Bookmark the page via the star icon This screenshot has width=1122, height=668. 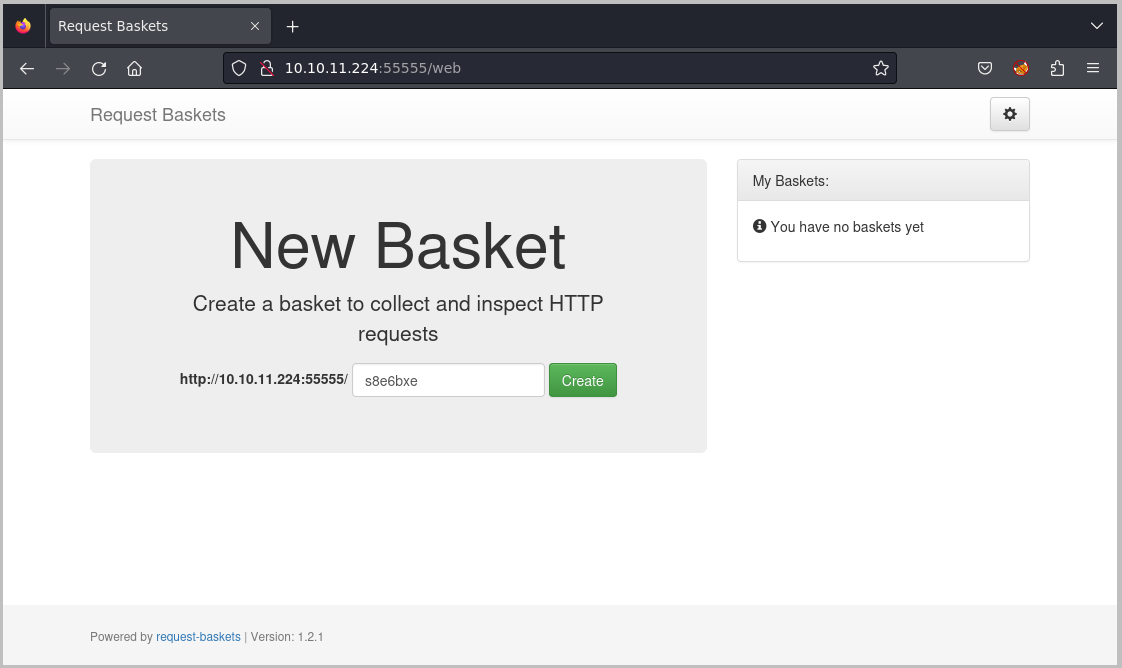[x=881, y=68]
